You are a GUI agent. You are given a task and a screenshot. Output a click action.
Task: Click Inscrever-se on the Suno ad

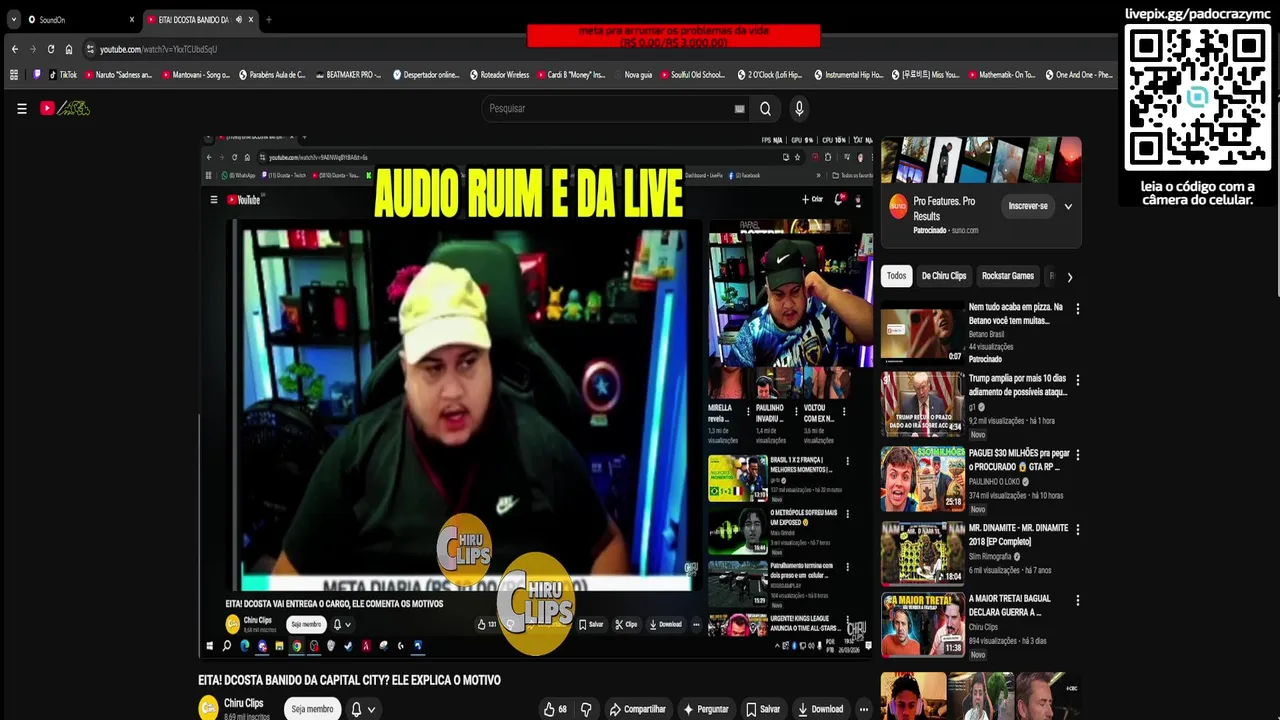pyautogui.click(x=1028, y=206)
